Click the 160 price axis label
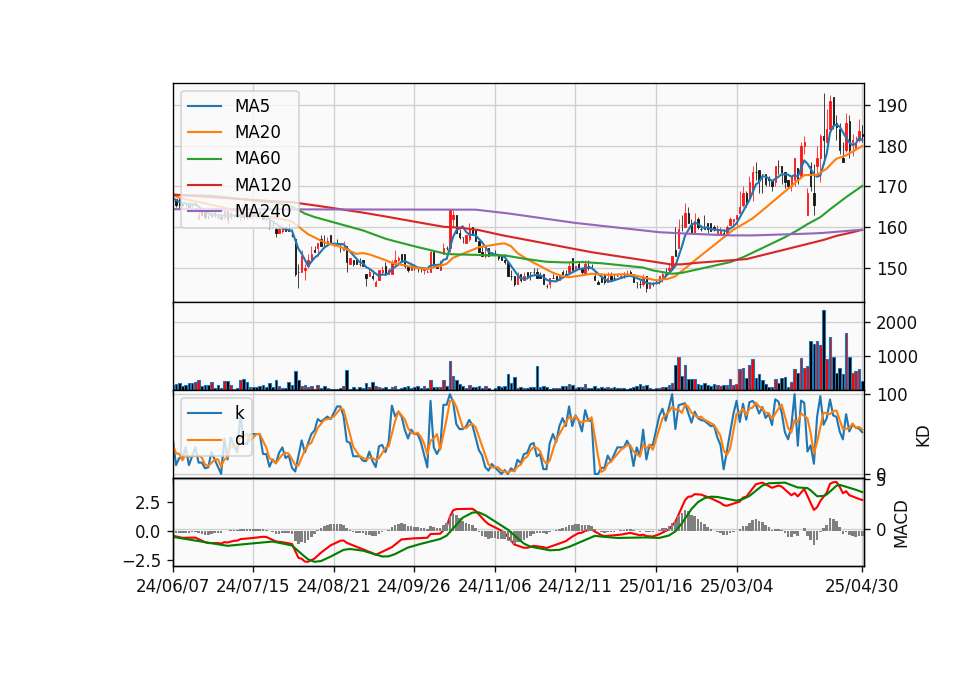 click(891, 228)
